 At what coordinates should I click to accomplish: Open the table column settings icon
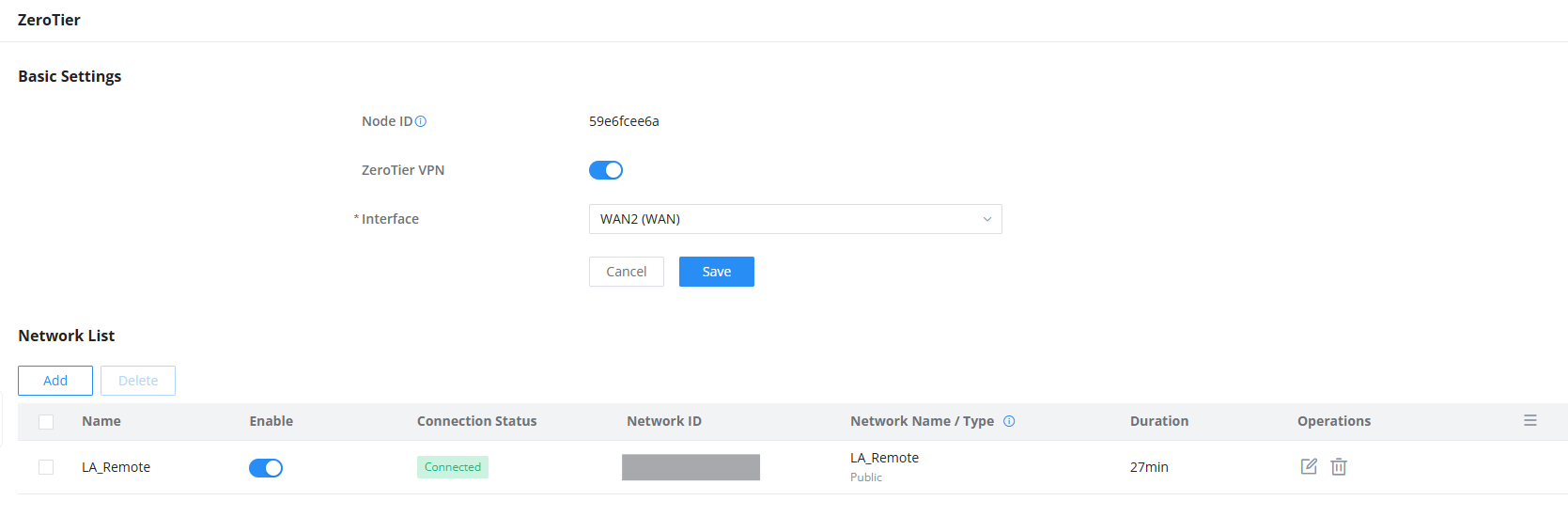point(1530,420)
